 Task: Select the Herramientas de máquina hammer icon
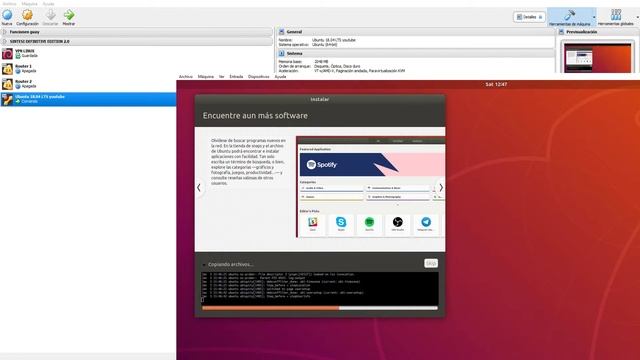click(x=569, y=16)
